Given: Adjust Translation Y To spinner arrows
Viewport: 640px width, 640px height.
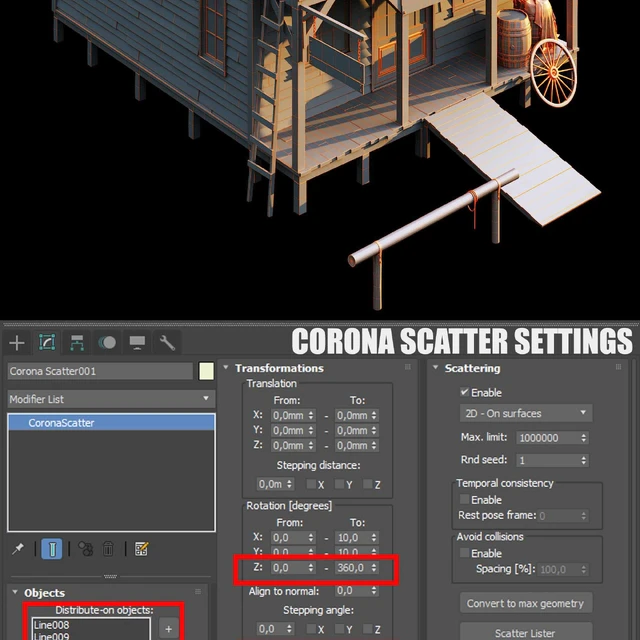Looking at the screenshot, I should pyautogui.click(x=374, y=431).
